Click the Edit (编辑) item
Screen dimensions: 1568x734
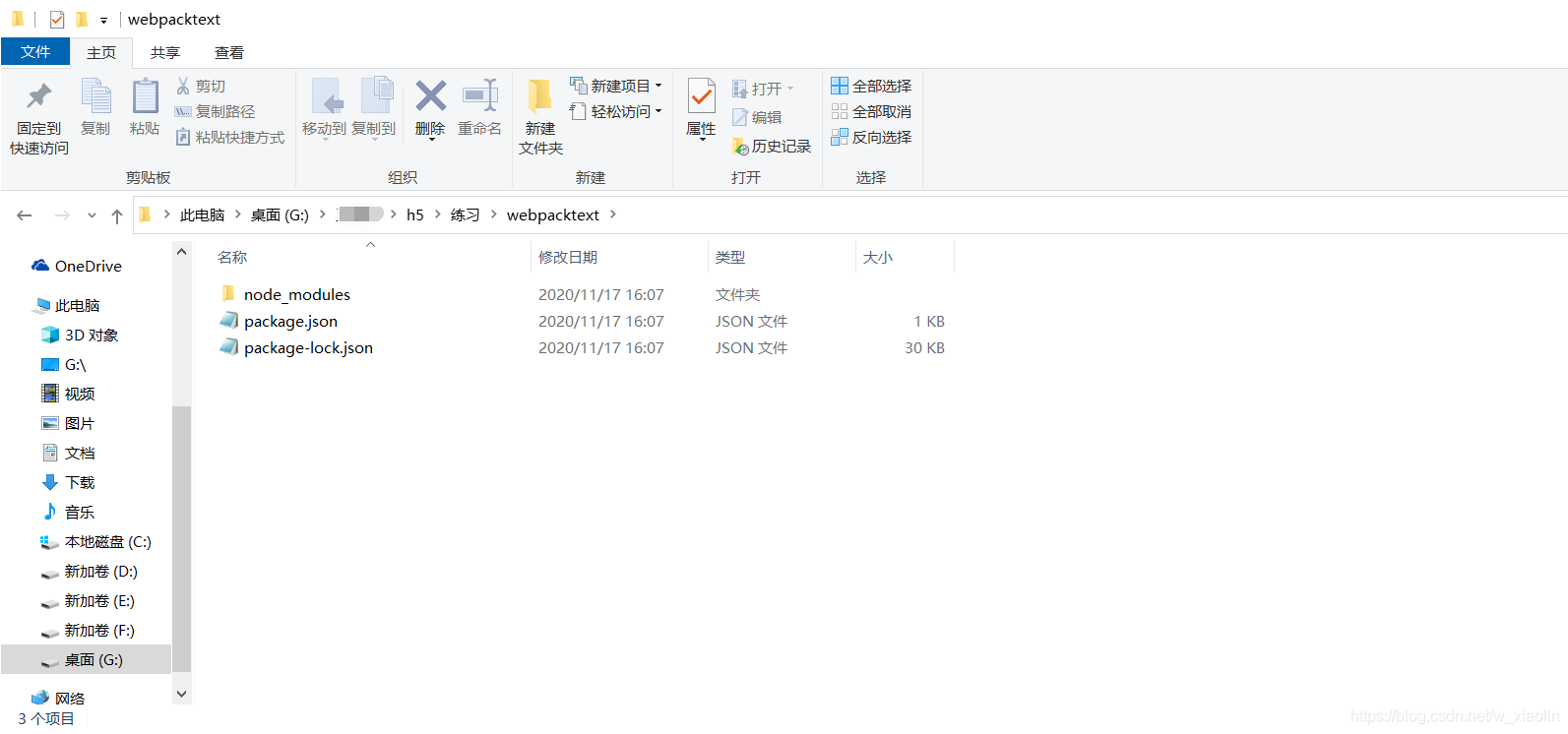click(756, 117)
